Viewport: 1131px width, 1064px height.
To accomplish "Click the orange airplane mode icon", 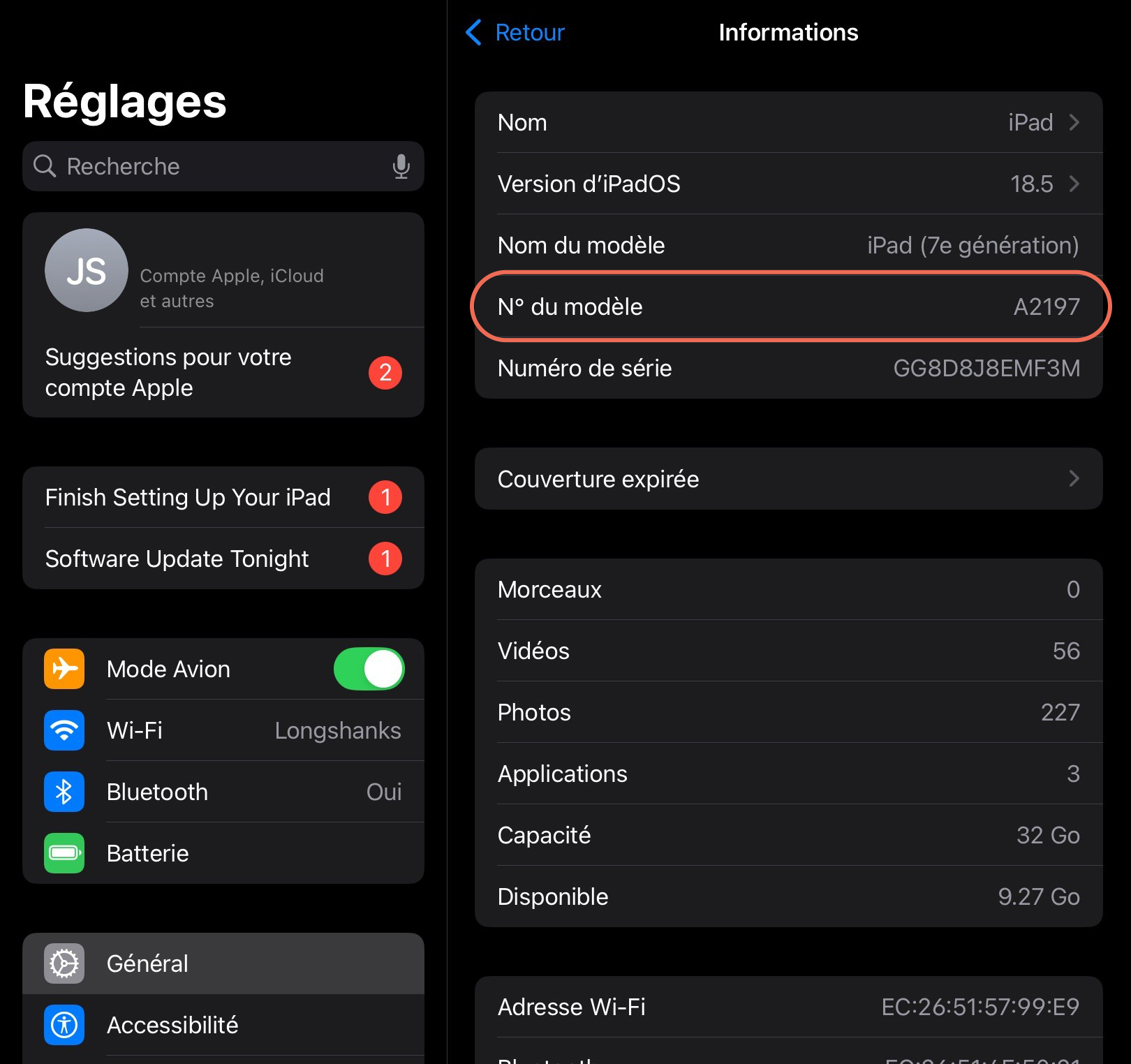I will tap(64, 669).
